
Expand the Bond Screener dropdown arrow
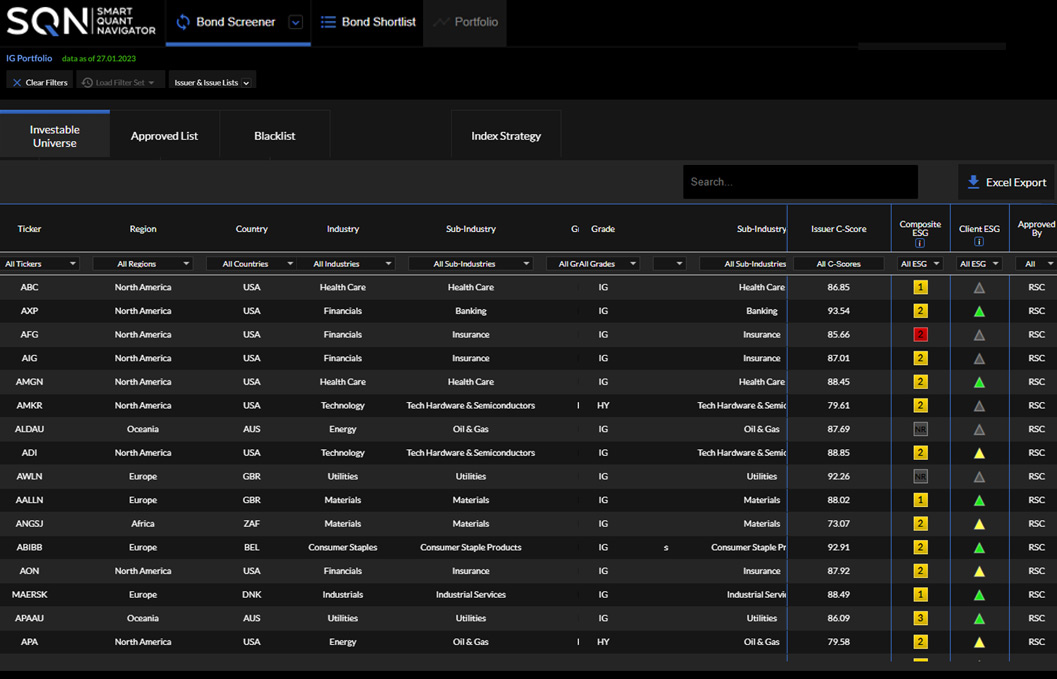pyautogui.click(x=295, y=23)
